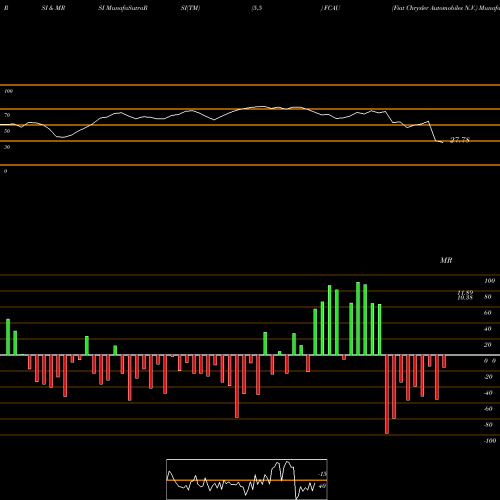Click the -20 label on the MR axis

488,377
